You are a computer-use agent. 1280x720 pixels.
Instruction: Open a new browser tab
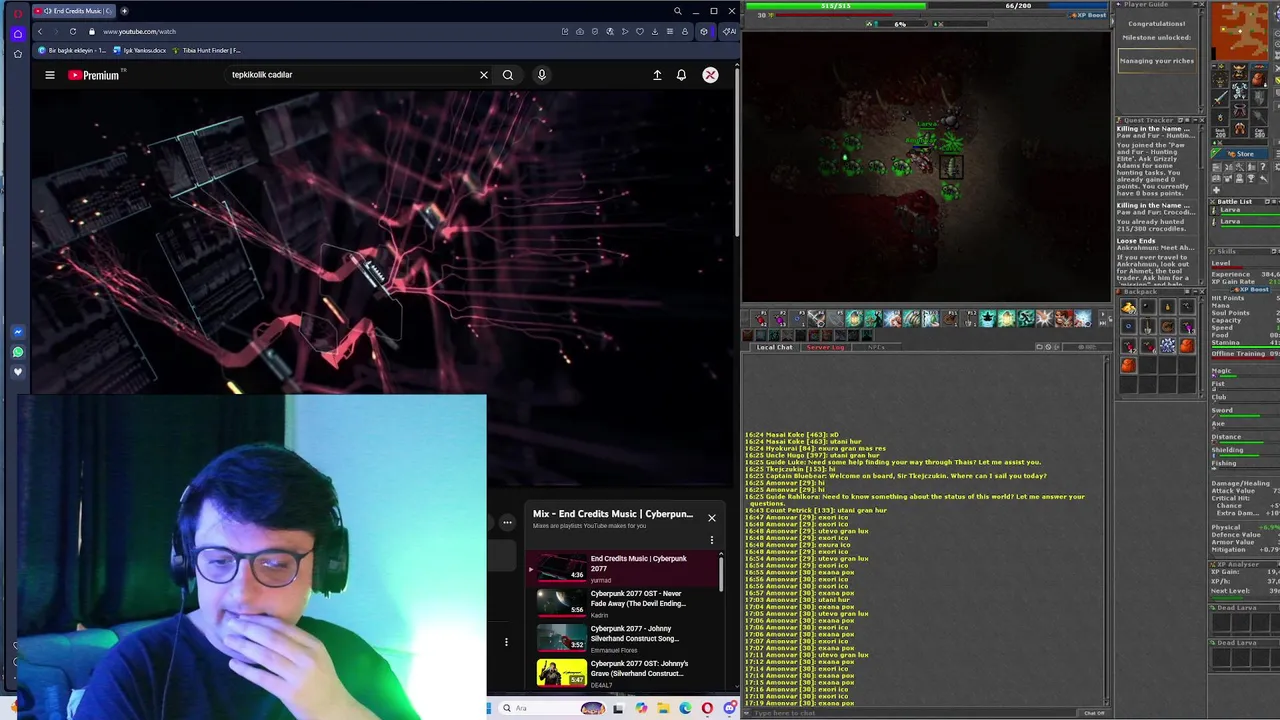click(124, 11)
